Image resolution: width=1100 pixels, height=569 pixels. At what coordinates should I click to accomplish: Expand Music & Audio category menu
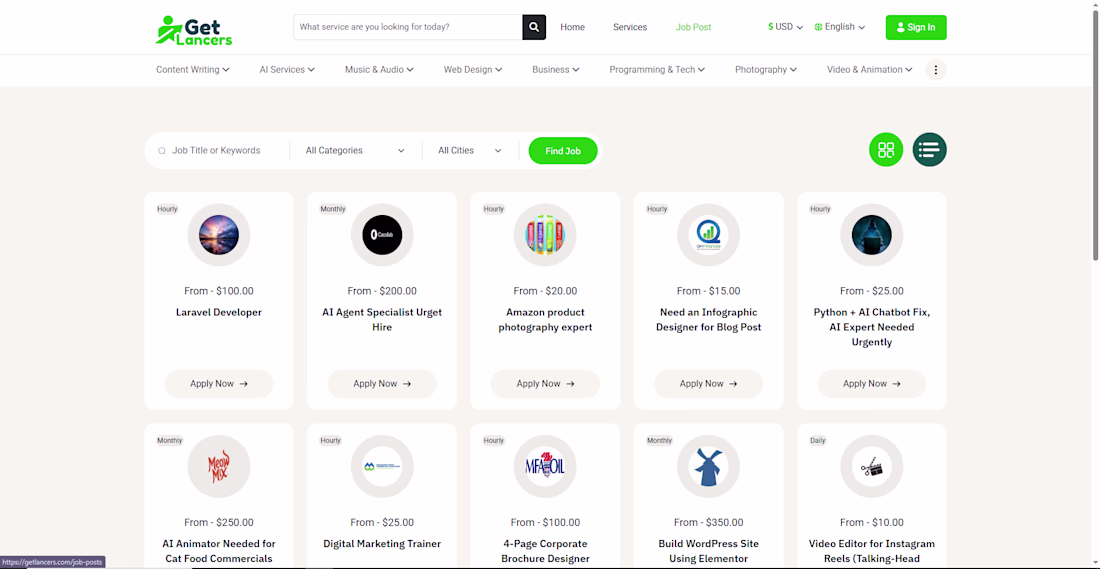click(380, 69)
